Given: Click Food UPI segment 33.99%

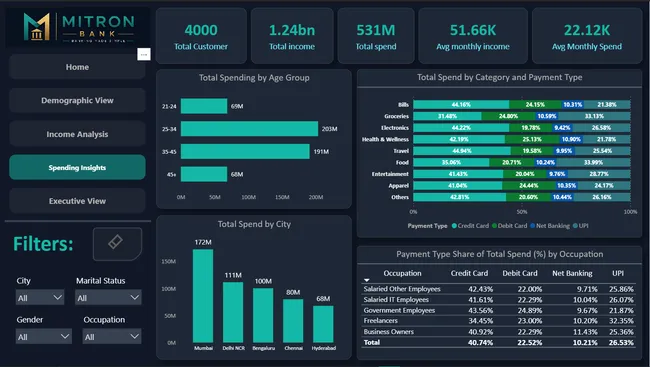Looking at the screenshot, I should tap(594, 163).
